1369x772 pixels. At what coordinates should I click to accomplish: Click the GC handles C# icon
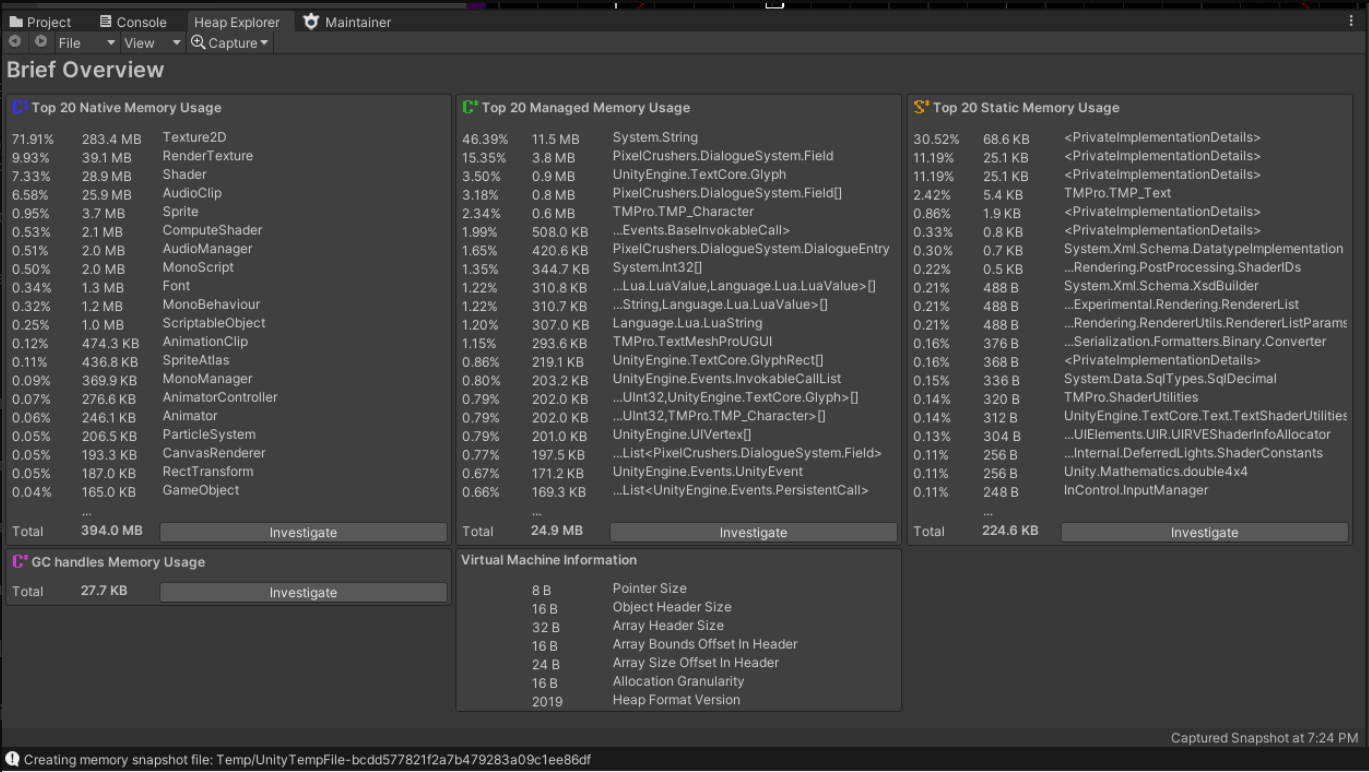[x=19, y=562]
